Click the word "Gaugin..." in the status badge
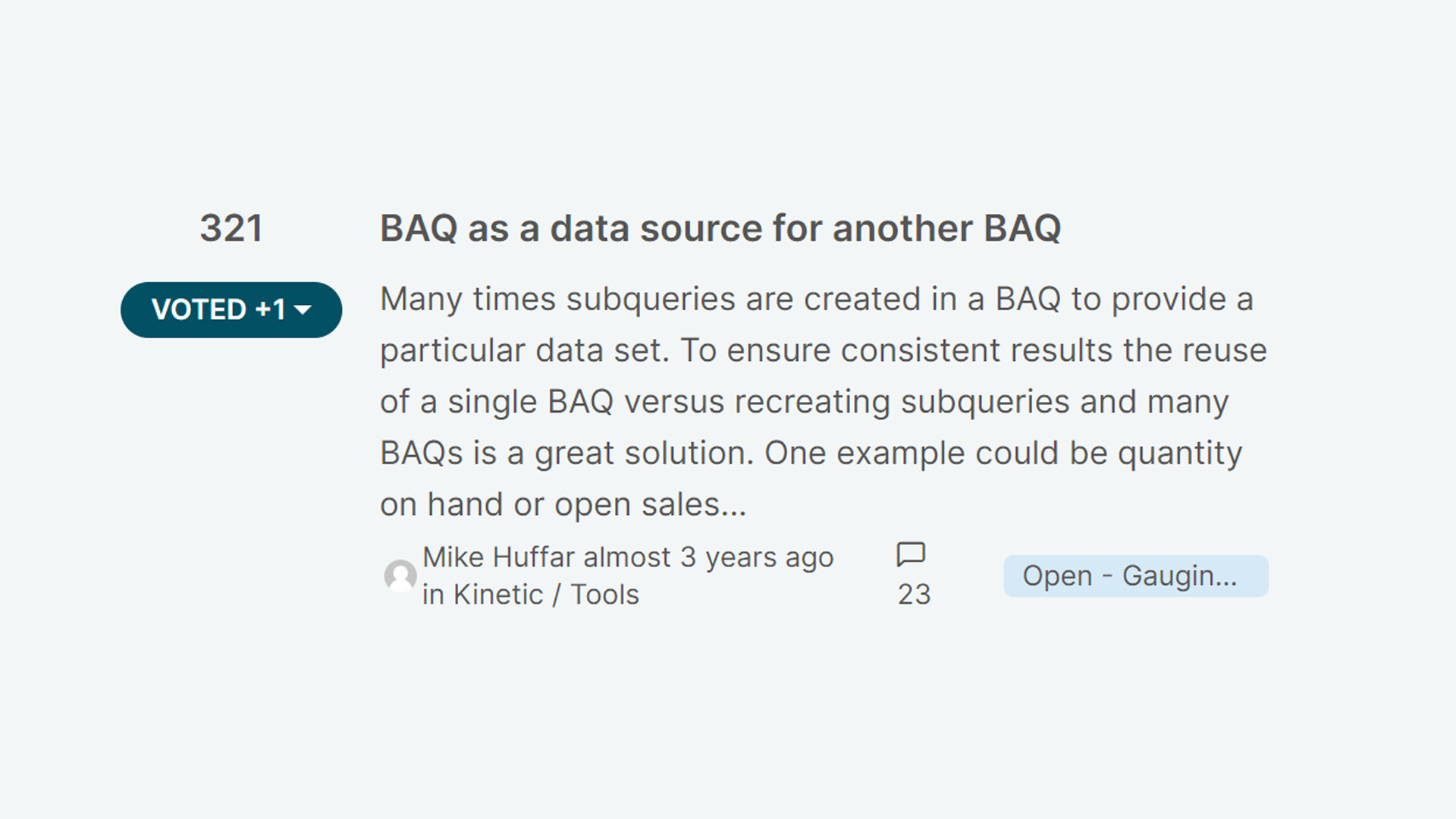This screenshot has width=1456, height=819. tap(1179, 576)
